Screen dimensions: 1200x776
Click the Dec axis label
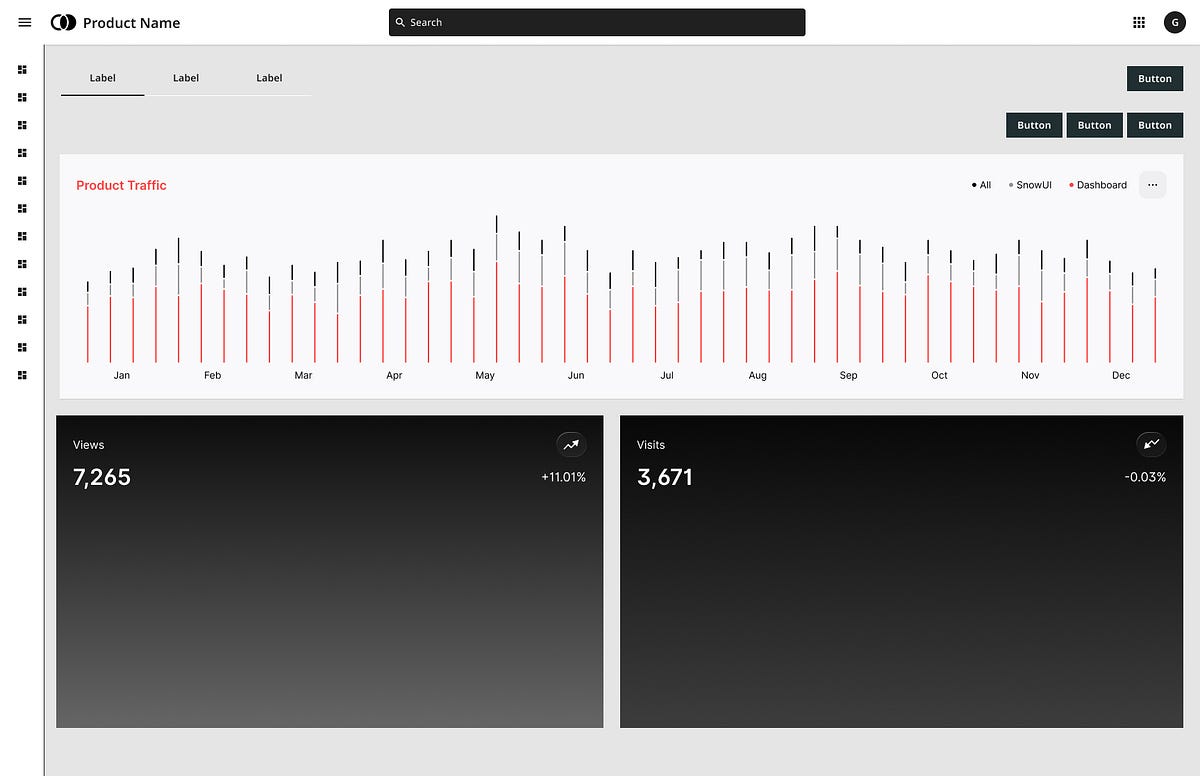pyautogui.click(x=1121, y=375)
